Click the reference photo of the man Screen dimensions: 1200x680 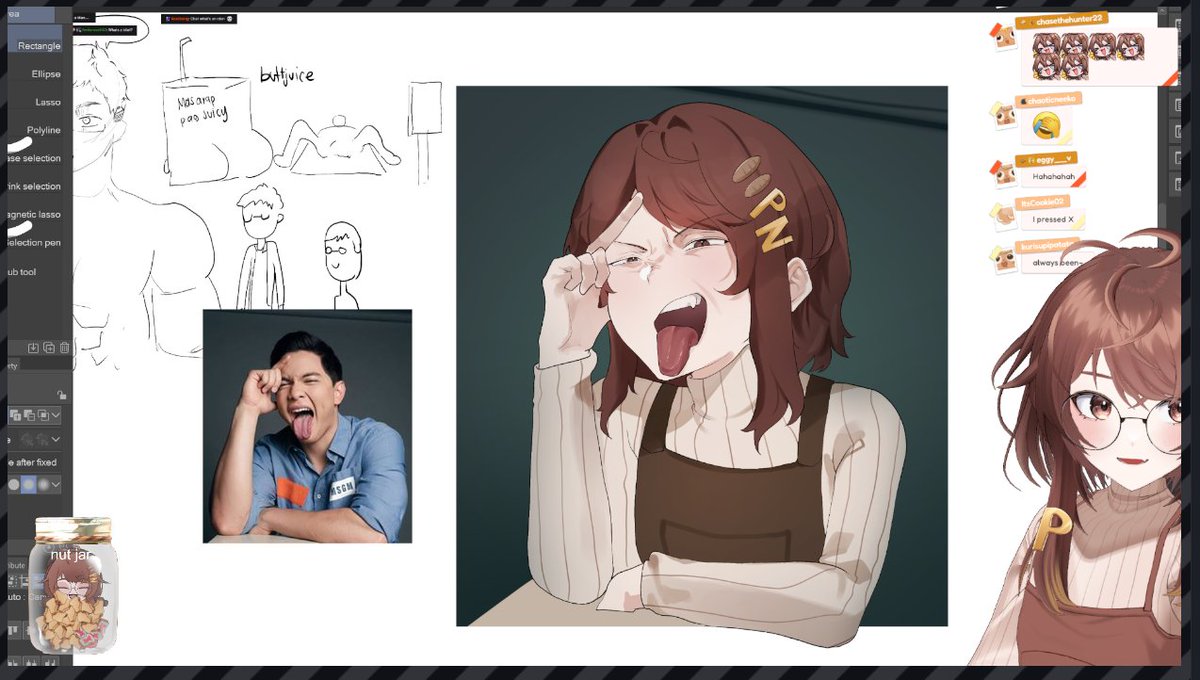pyautogui.click(x=307, y=426)
